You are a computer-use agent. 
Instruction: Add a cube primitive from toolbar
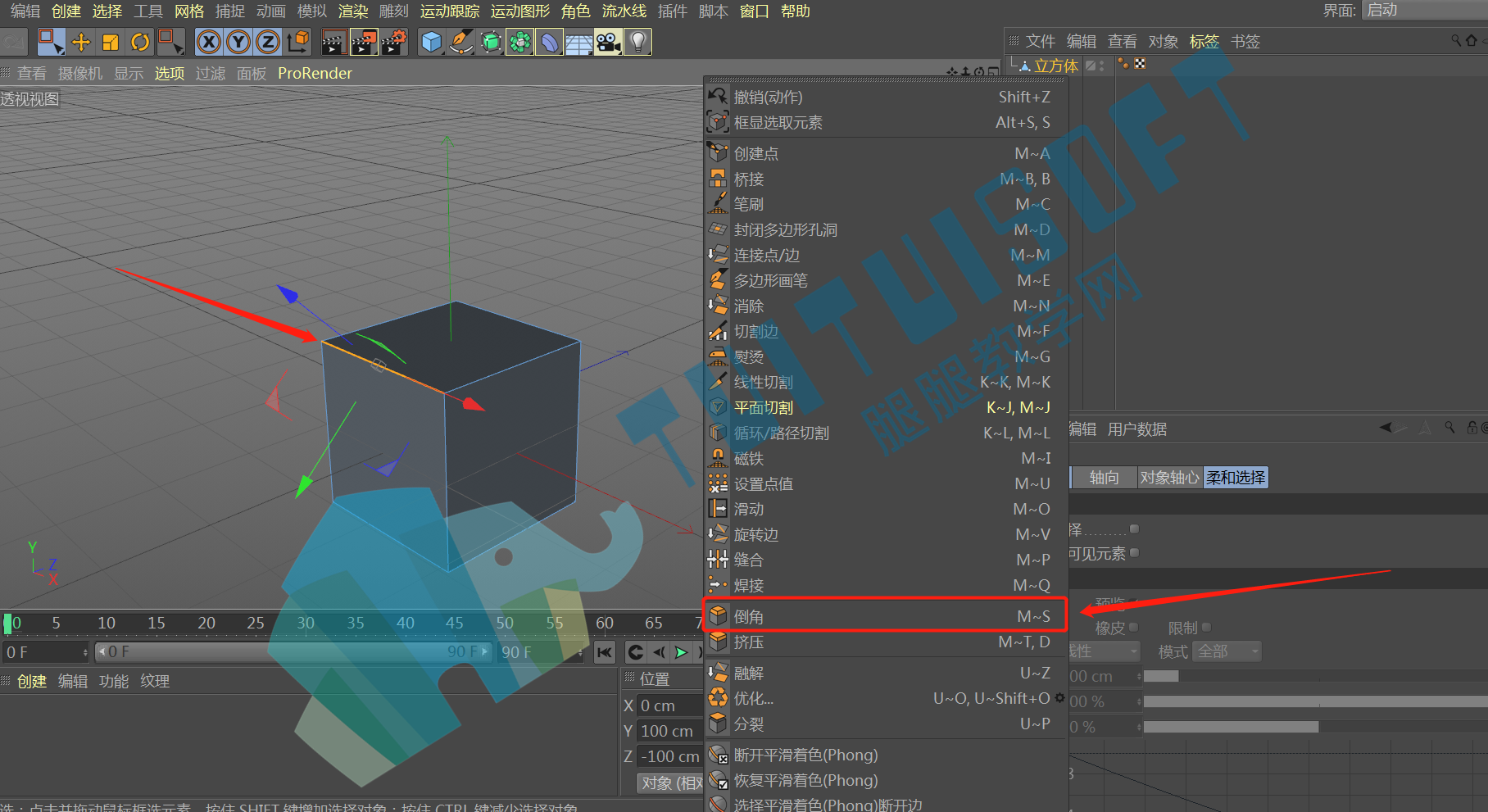[x=431, y=42]
